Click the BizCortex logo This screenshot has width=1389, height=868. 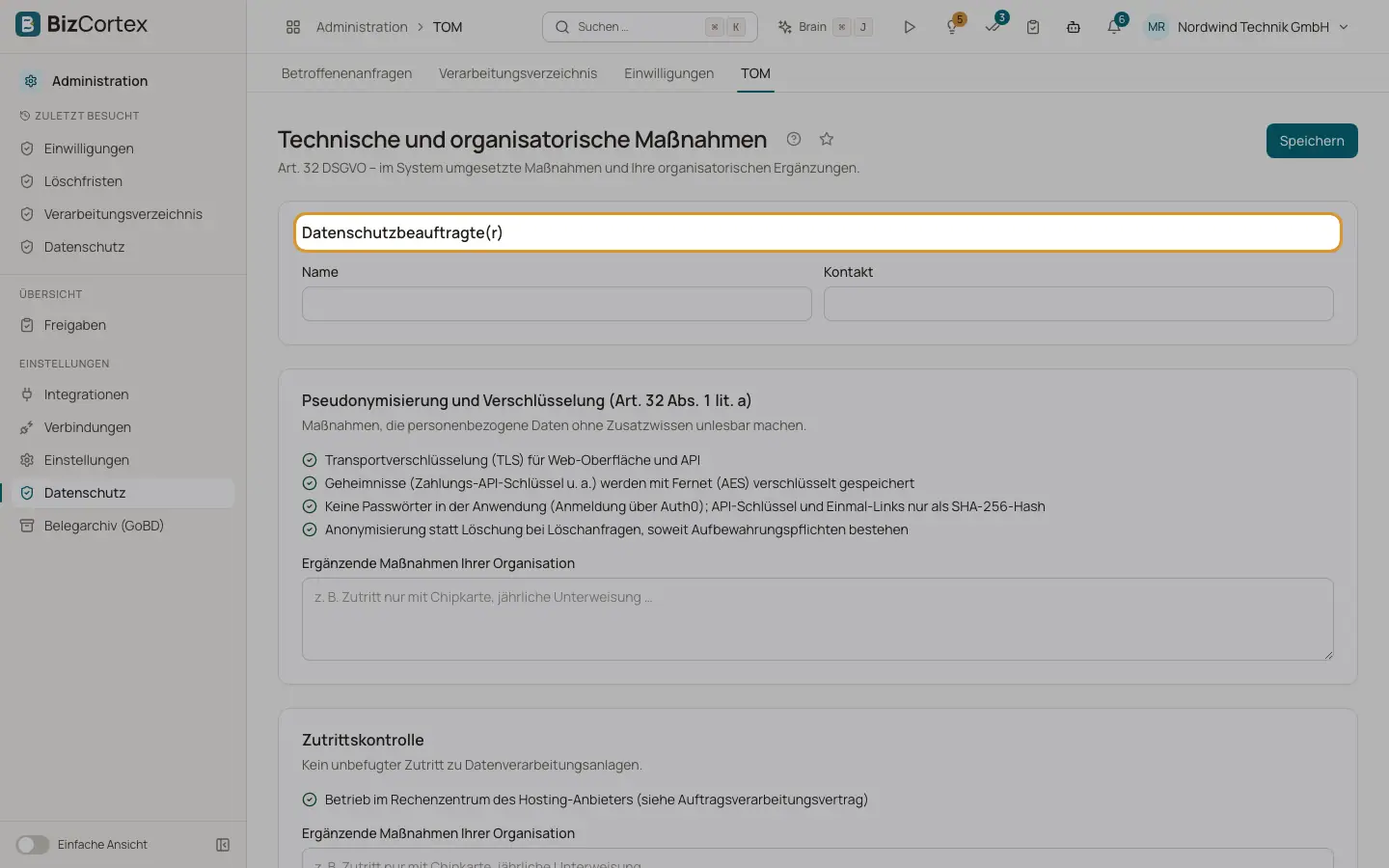[82, 25]
